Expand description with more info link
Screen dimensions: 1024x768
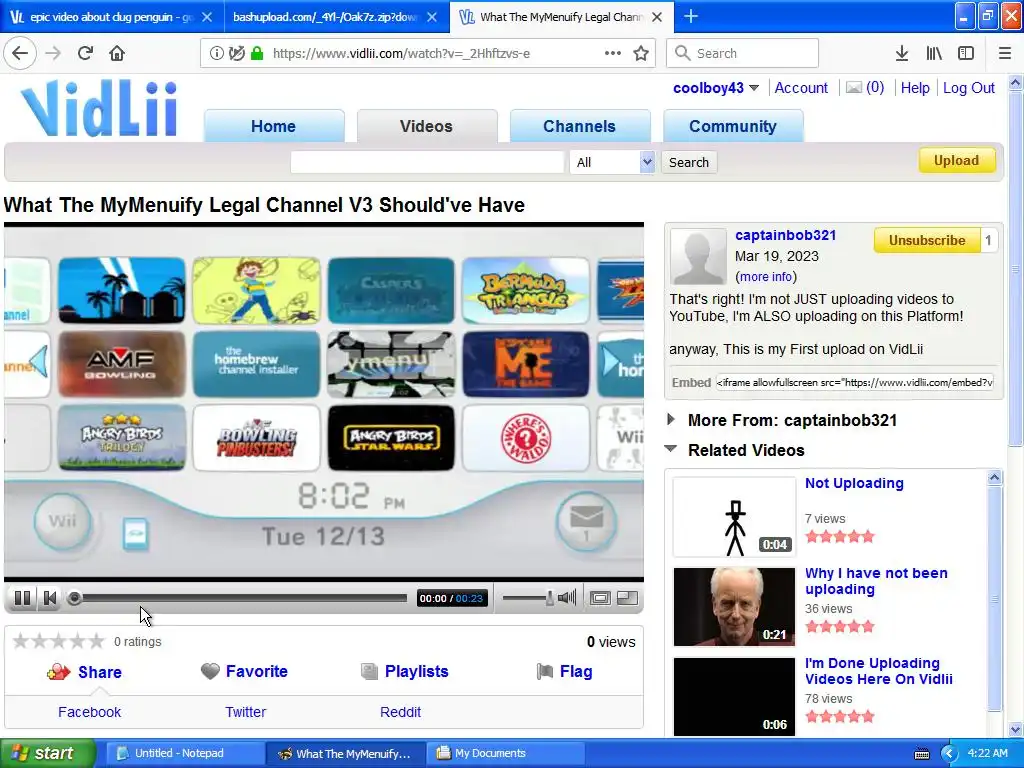[766, 277]
